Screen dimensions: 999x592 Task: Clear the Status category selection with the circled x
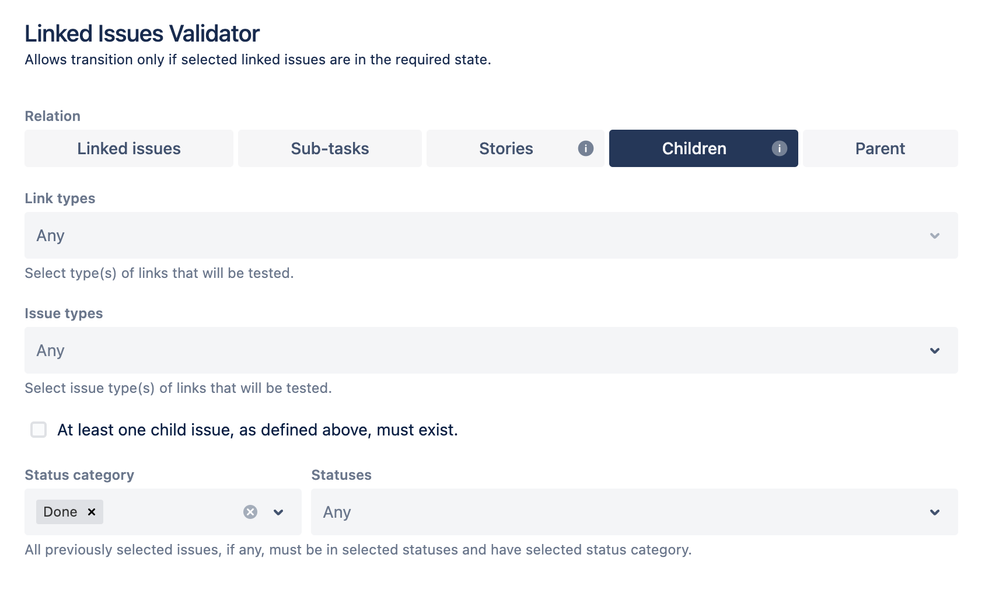click(250, 512)
